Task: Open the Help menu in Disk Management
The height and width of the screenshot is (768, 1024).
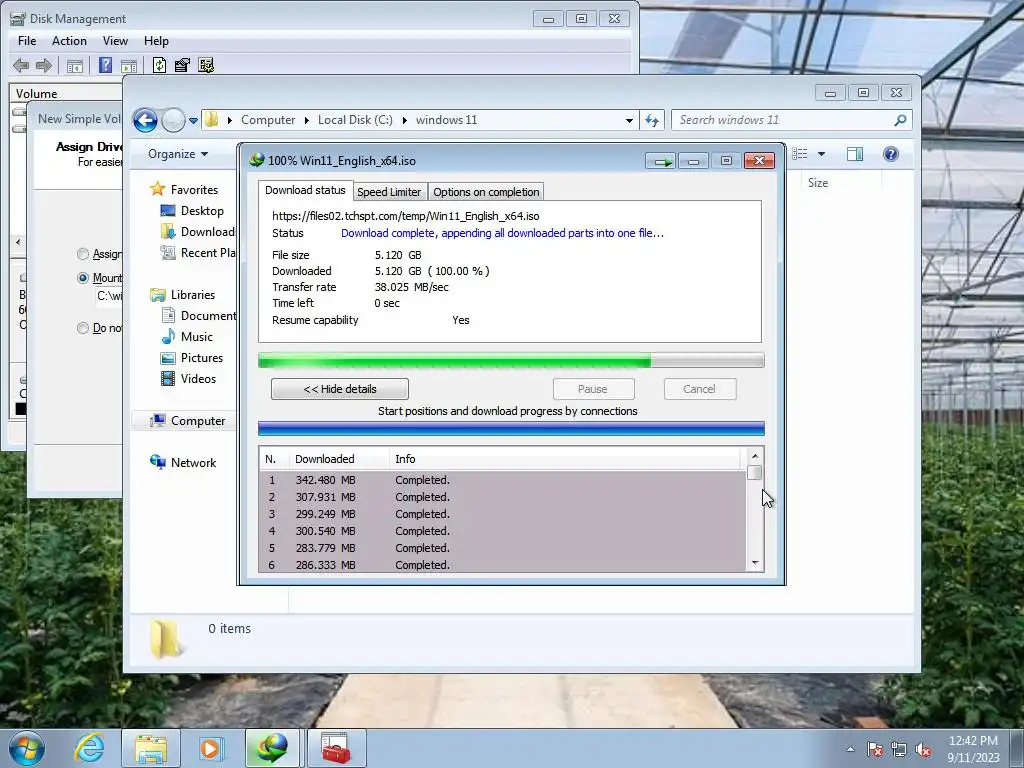Action: [156, 40]
